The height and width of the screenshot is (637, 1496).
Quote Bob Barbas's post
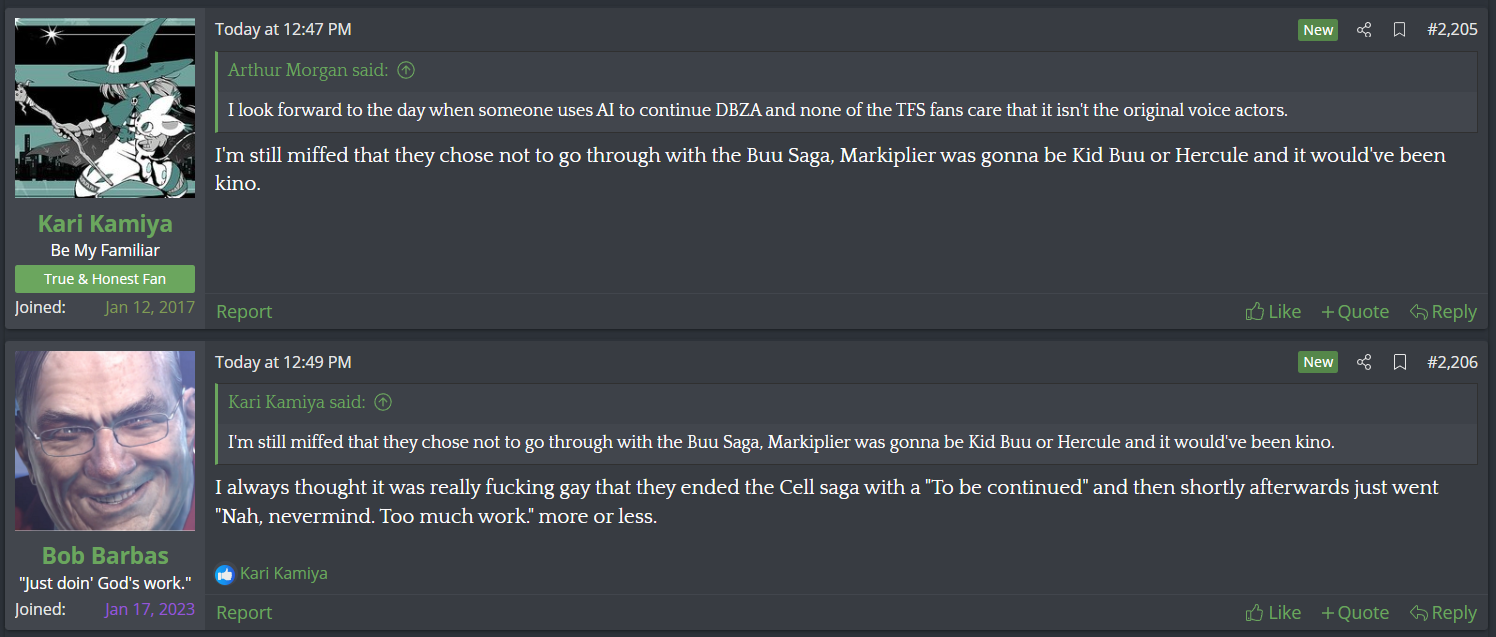click(1355, 613)
